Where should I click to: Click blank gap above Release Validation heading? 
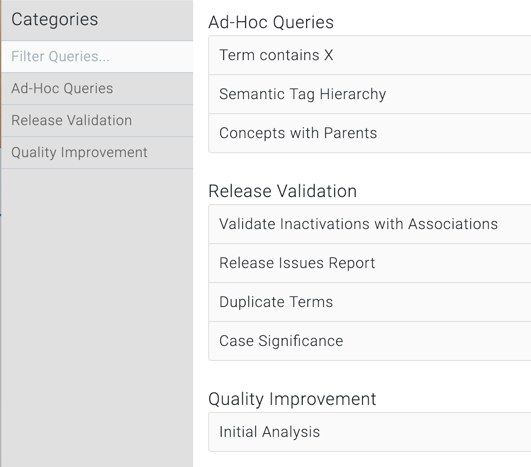point(370,168)
